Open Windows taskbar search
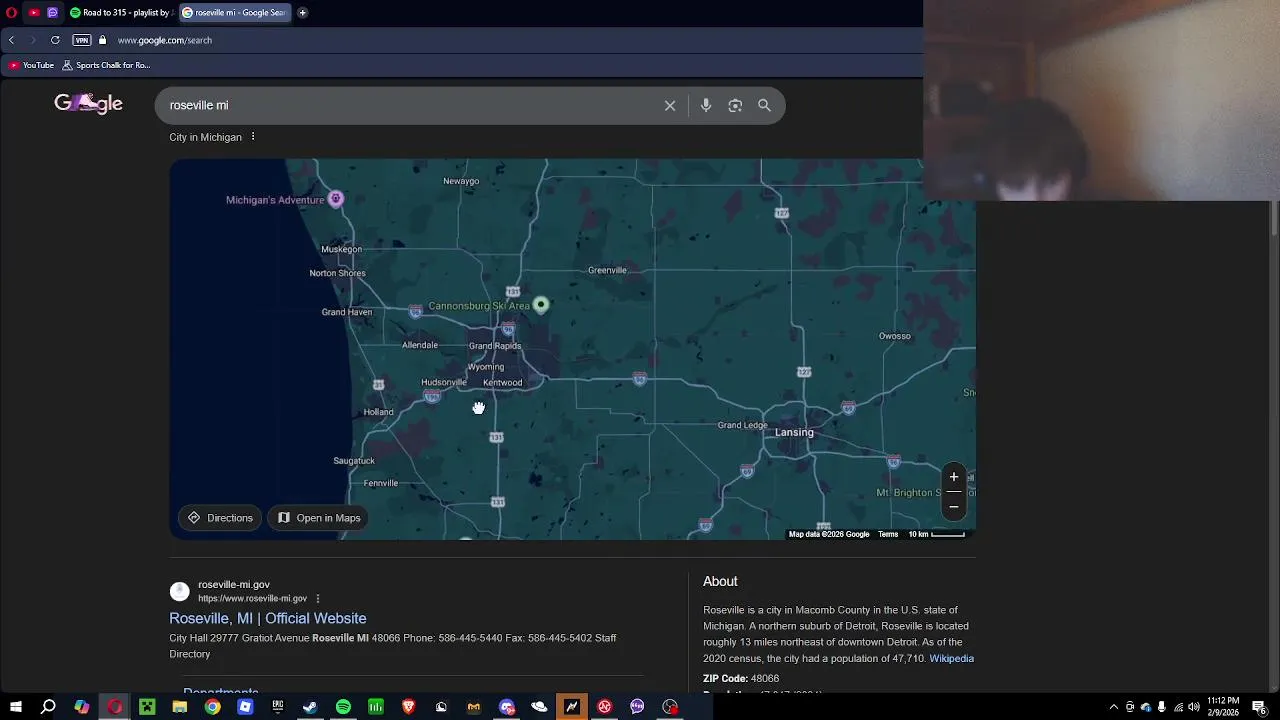 click(x=48, y=707)
